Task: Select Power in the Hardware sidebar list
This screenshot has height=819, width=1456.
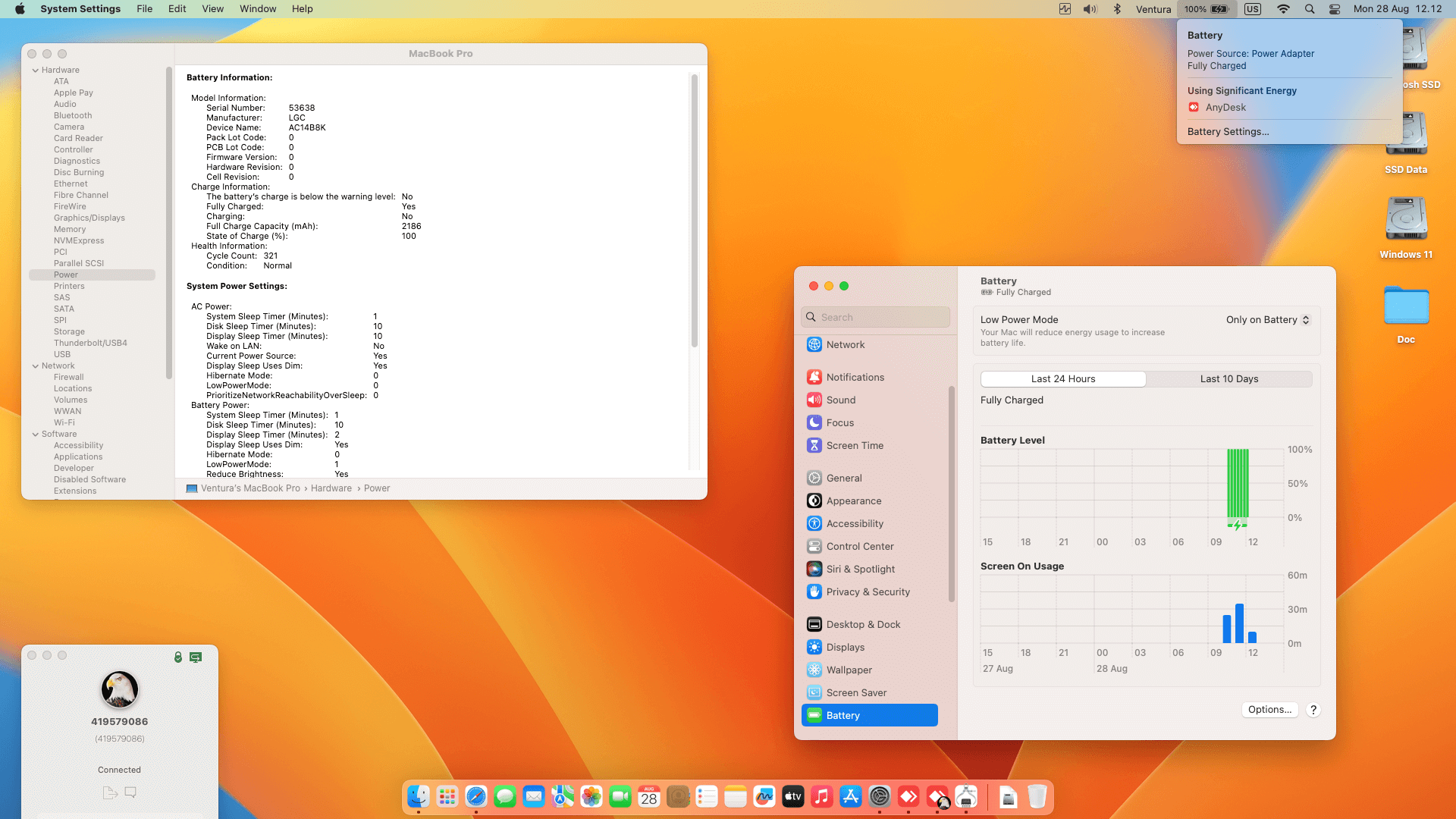Action: (x=64, y=275)
